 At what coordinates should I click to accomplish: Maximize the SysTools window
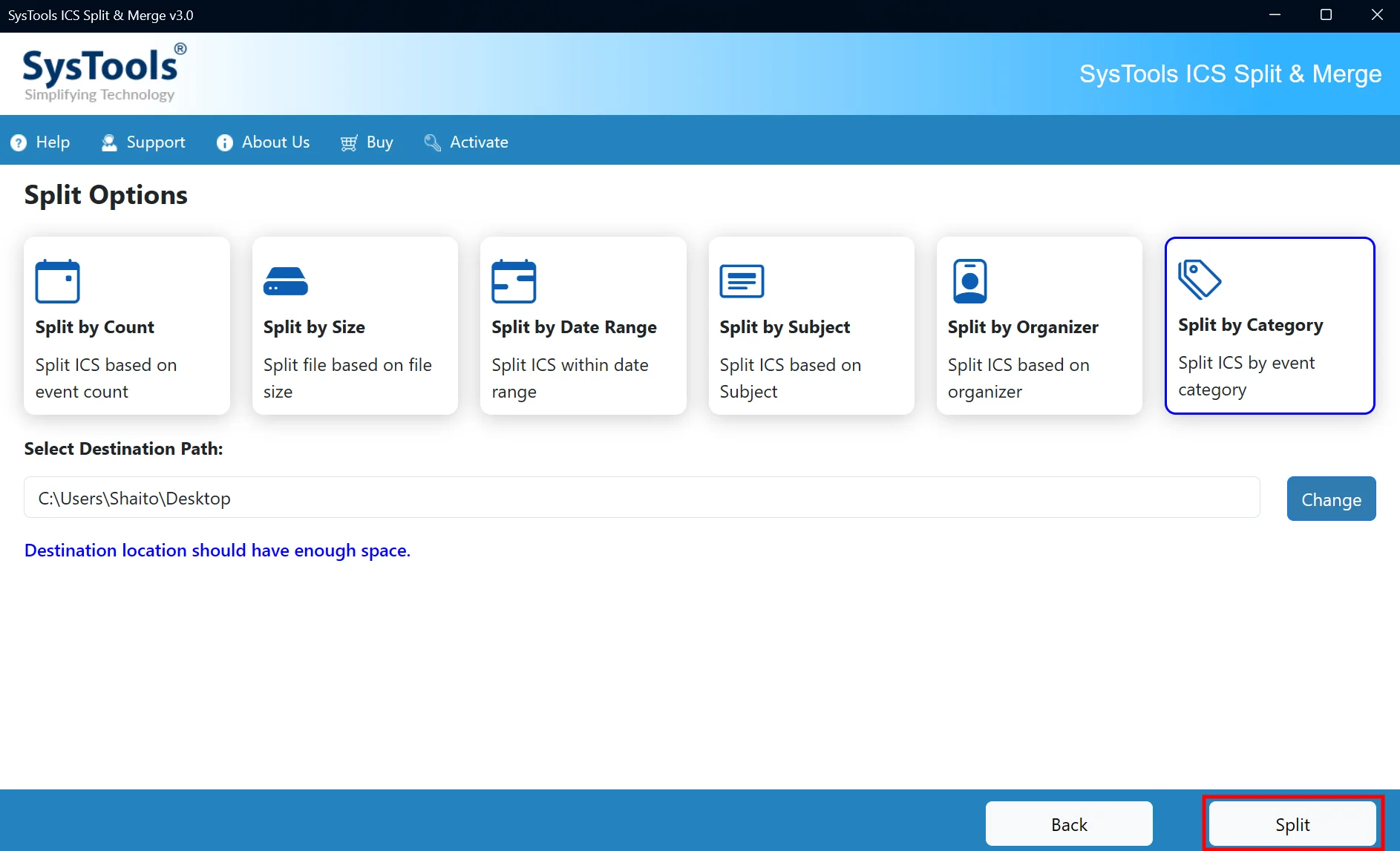pos(1326,15)
